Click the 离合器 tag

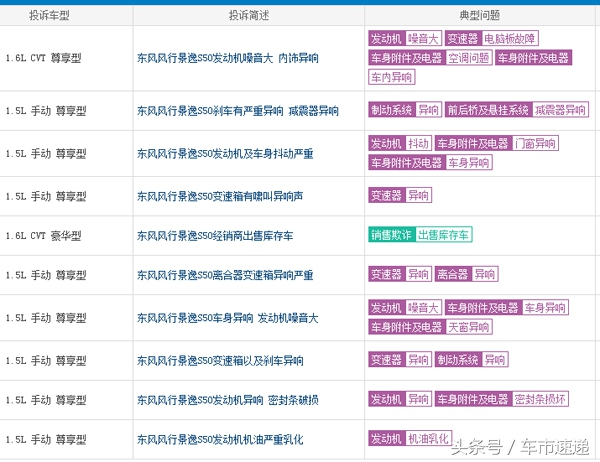453,274
